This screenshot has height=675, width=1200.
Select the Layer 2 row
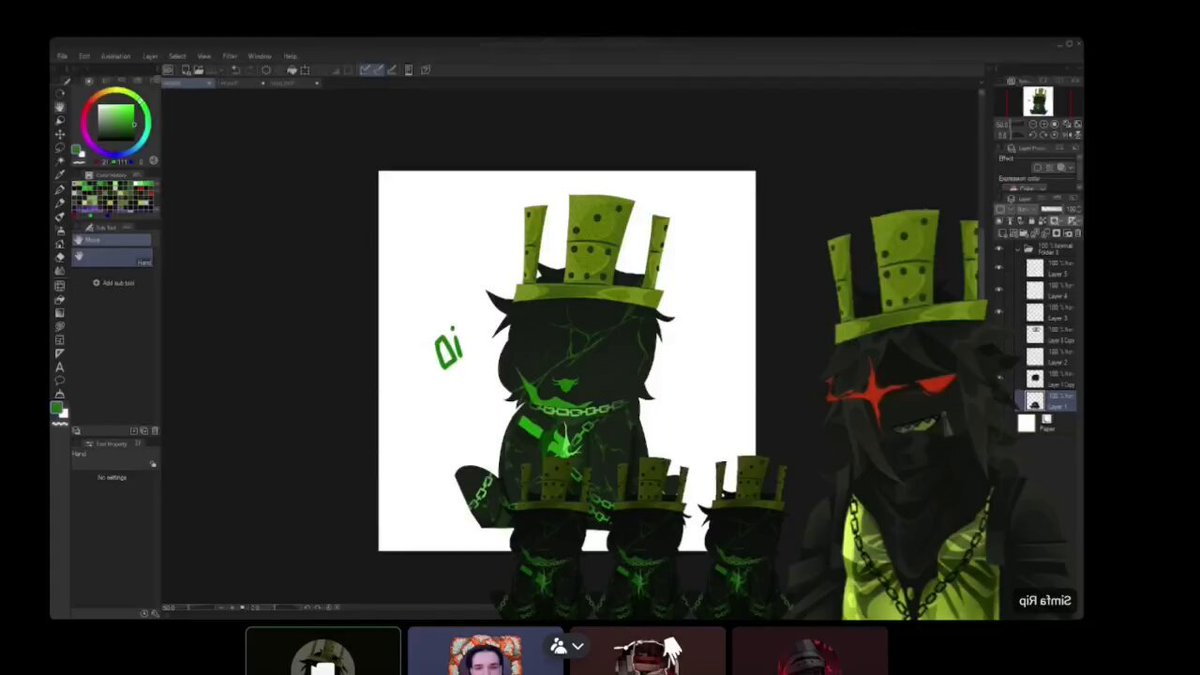[1048, 356]
